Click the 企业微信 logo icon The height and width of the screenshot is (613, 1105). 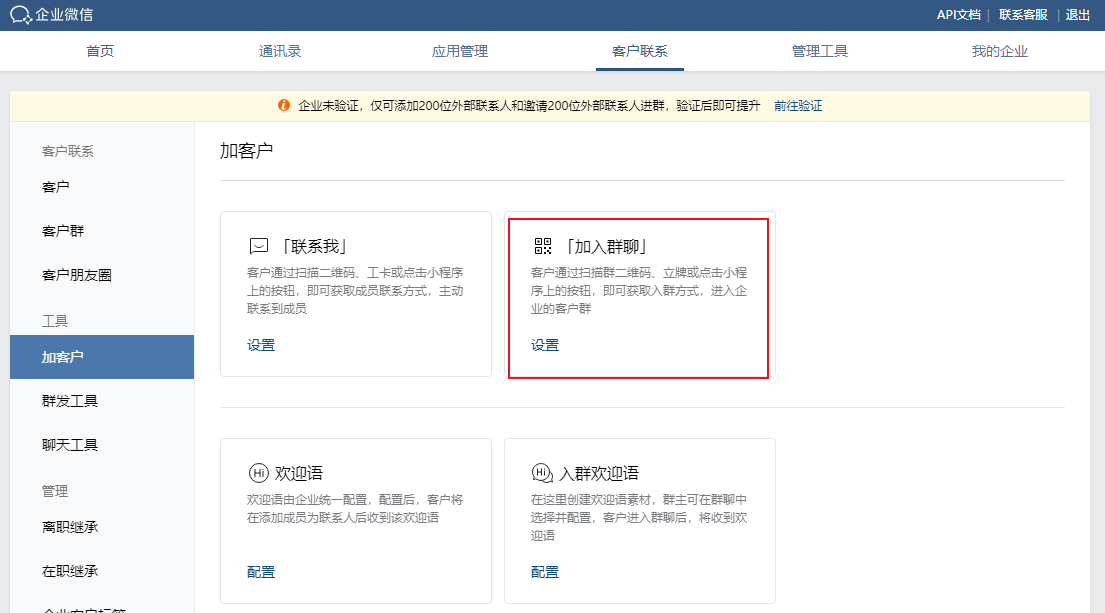(x=21, y=15)
